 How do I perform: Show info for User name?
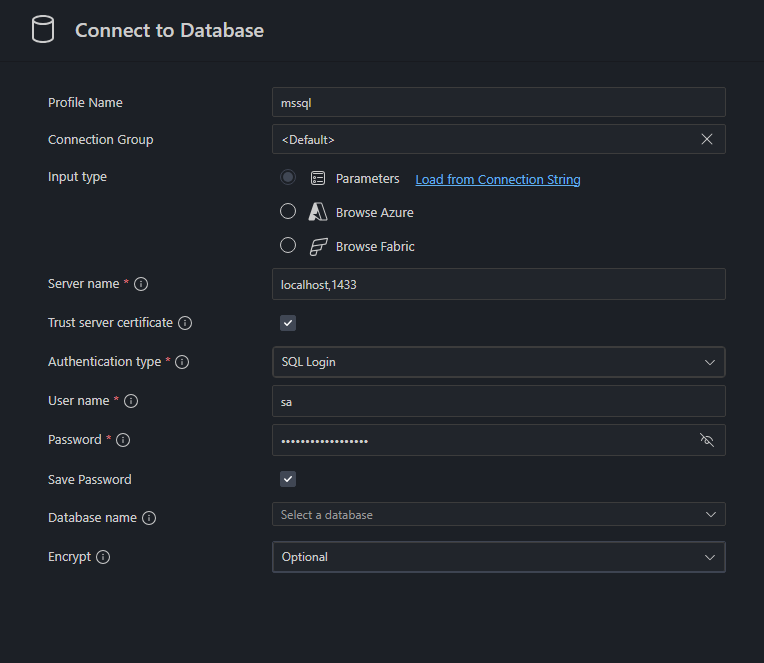[x=131, y=401]
